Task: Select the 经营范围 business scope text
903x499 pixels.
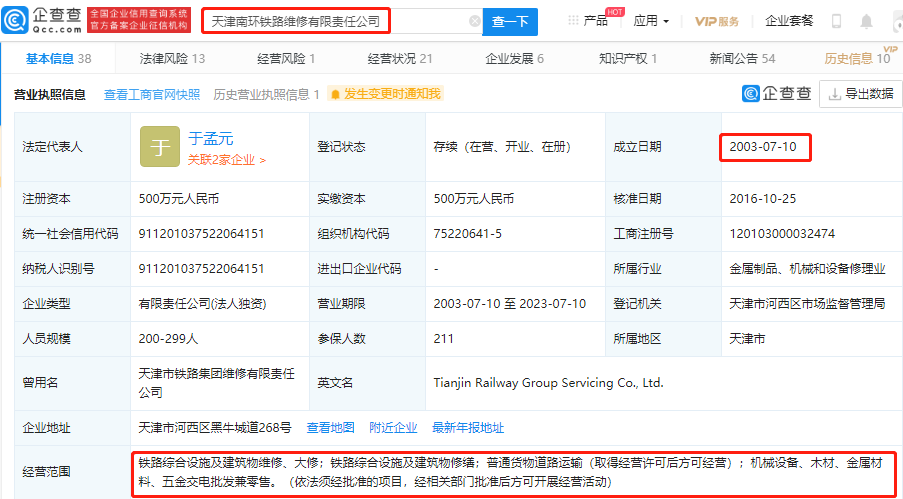Action: pos(510,472)
